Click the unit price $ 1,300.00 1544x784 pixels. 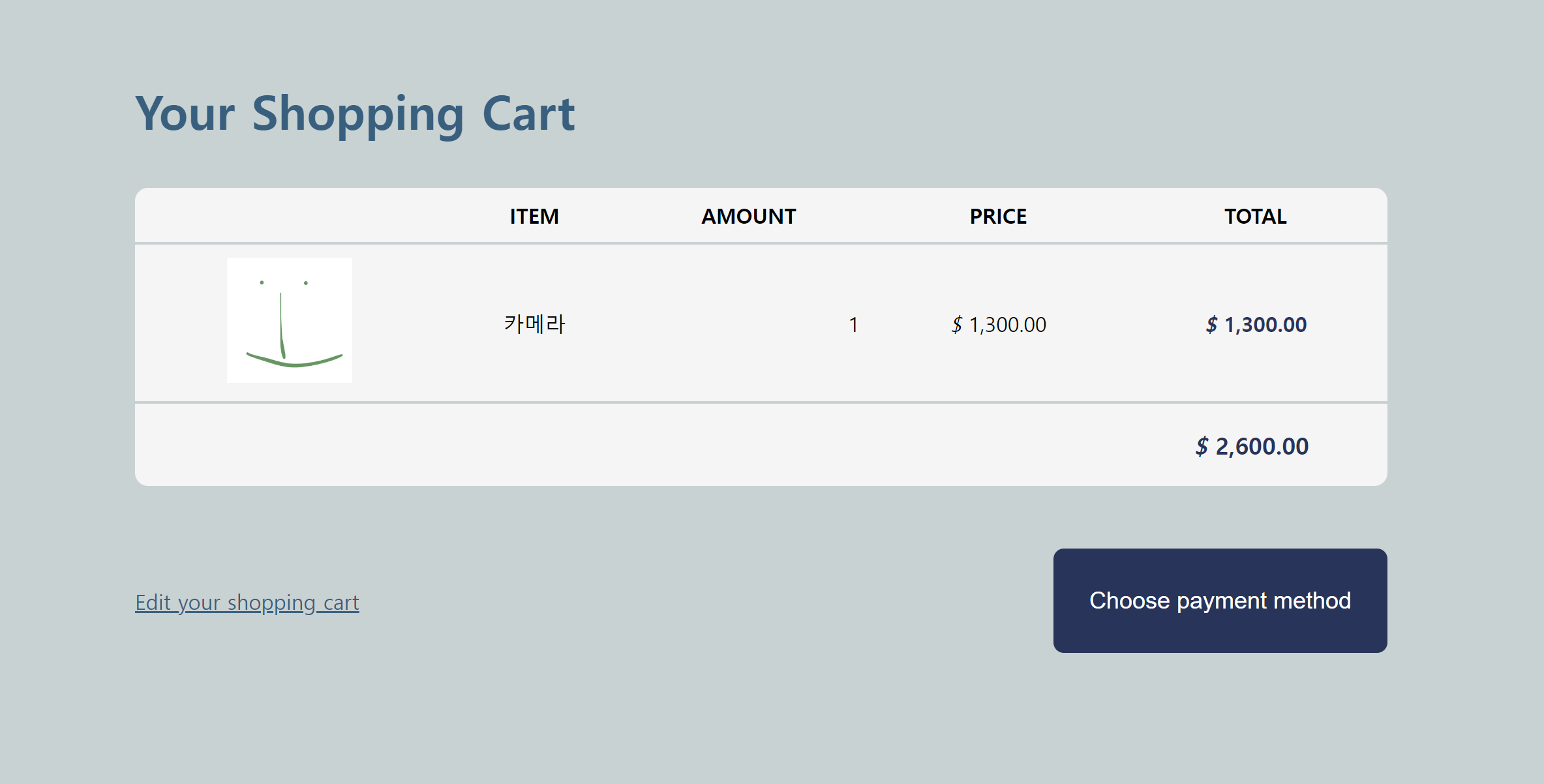coord(999,325)
